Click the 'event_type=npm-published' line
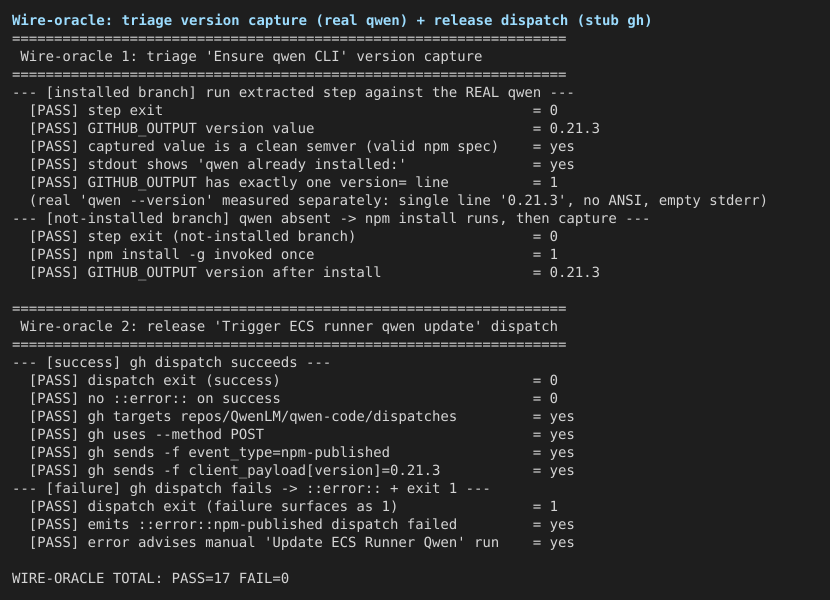The width and height of the screenshot is (830, 600). (302, 453)
